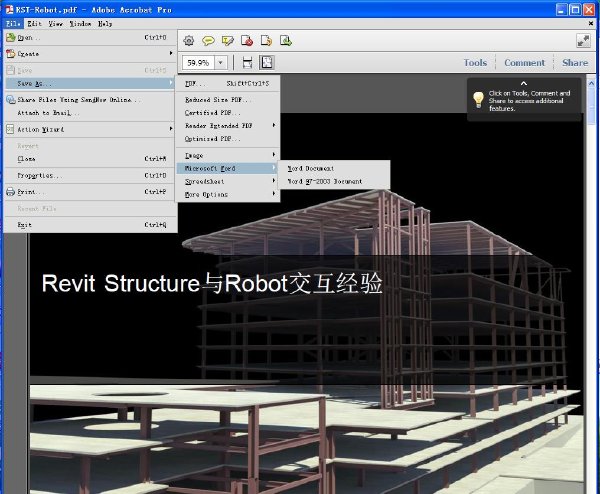Screen dimensions: 600x494
Task: Open the zoom percentage dropdown arrow
Action: 220,62
